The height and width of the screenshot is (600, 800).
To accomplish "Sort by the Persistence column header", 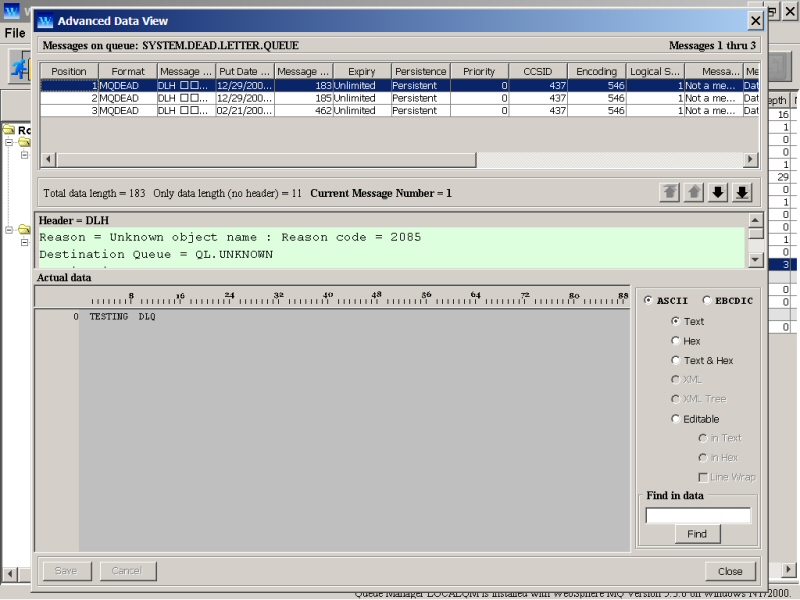I will pos(420,71).
